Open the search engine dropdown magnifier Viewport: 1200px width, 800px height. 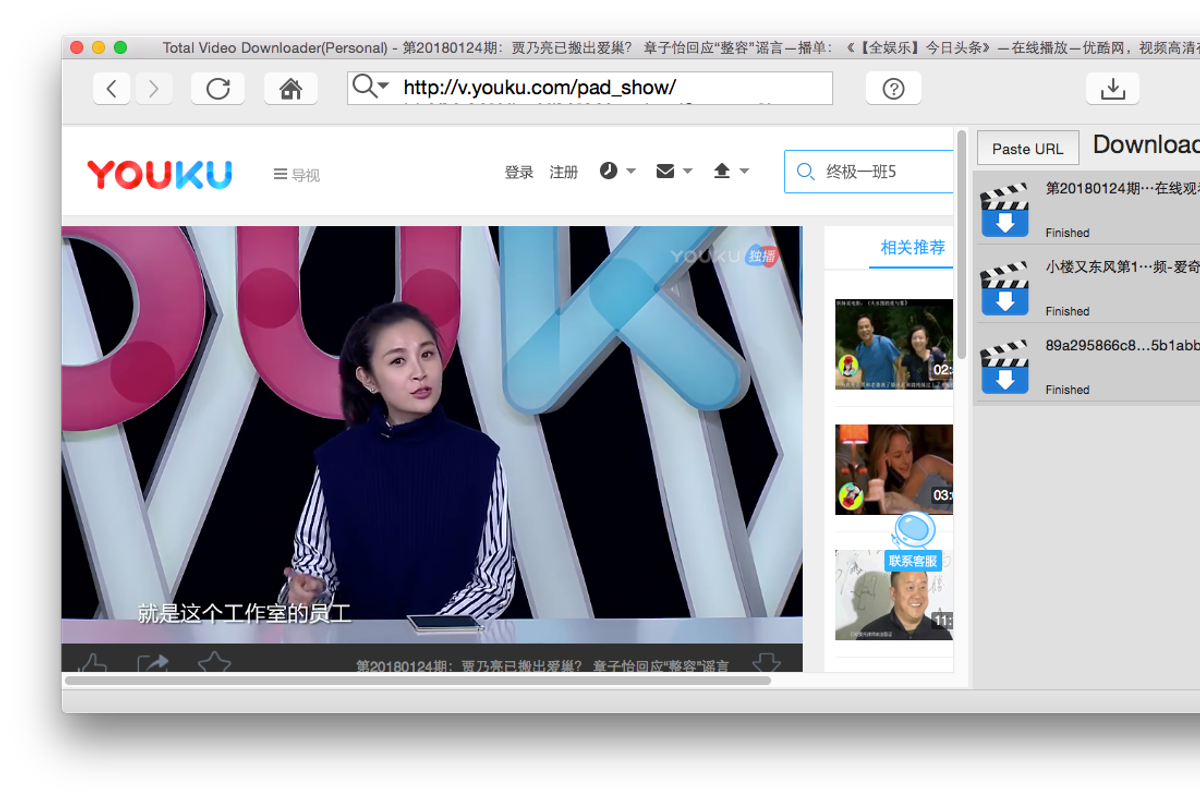tap(370, 87)
